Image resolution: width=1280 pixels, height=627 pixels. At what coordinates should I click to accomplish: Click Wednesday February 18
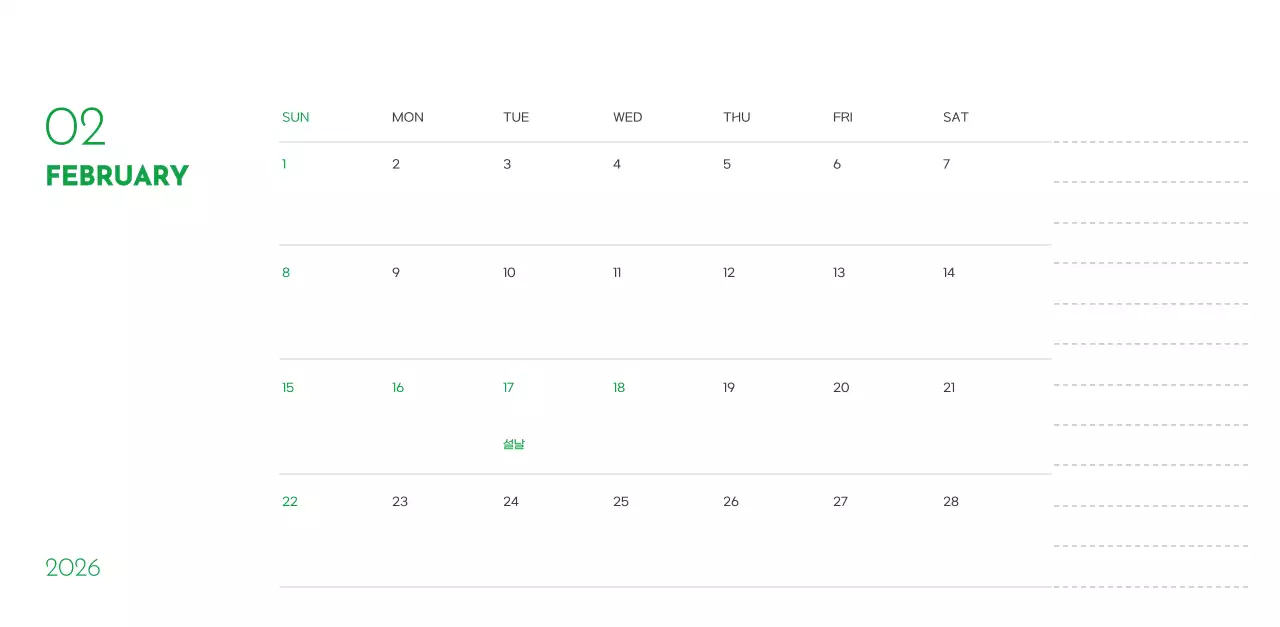(619, 388)
